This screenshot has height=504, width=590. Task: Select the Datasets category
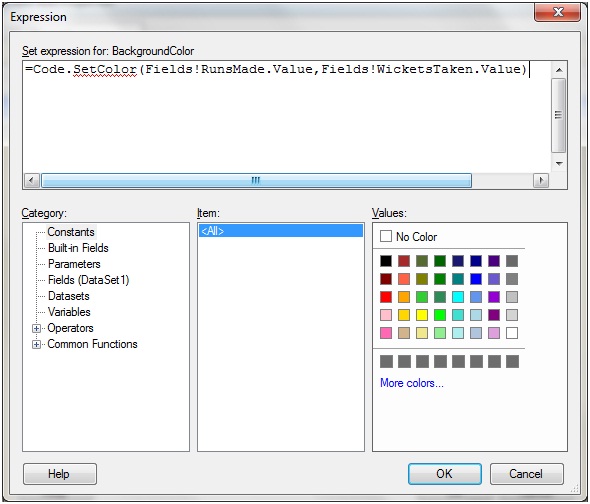click(x=68, y=296)
